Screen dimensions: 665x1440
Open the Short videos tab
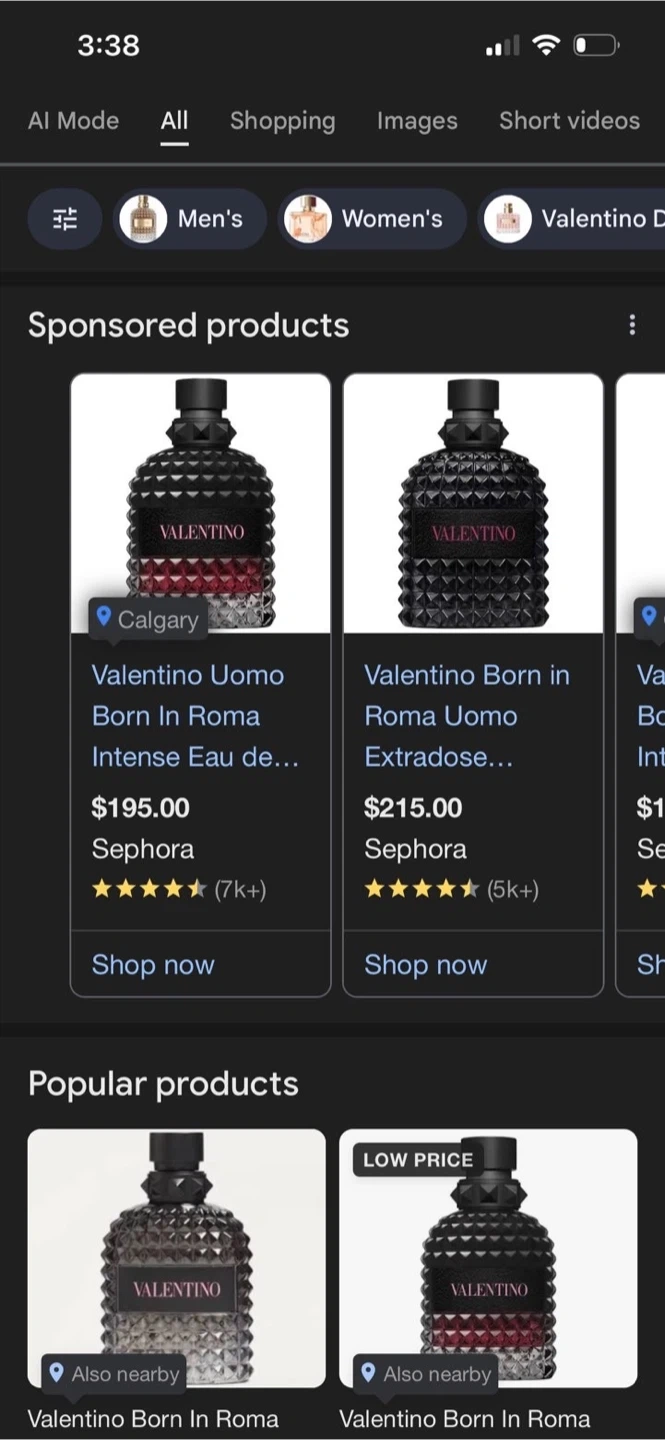[569, 121]
